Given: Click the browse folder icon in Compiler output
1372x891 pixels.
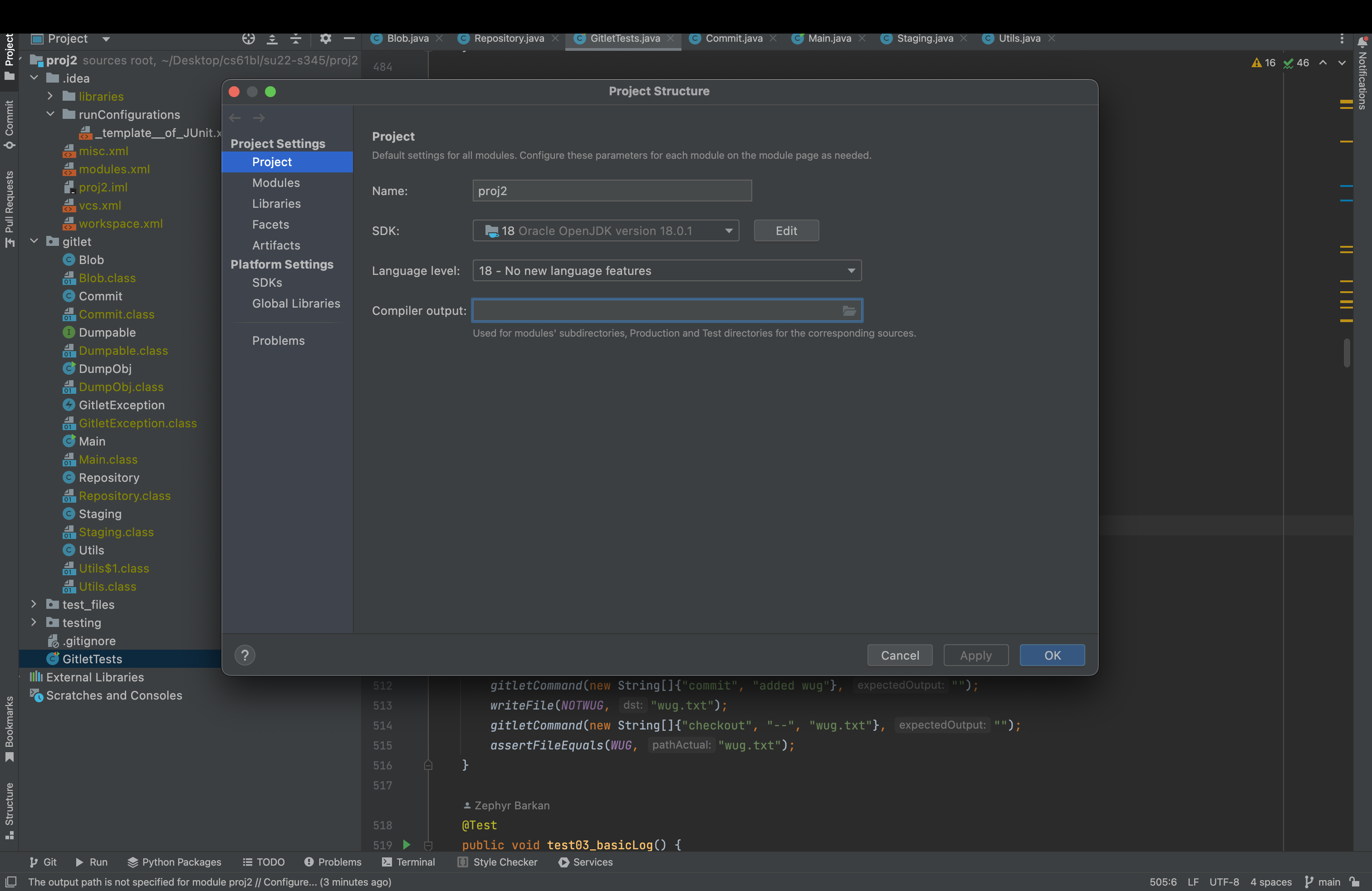Looking at the screenshot, I should (848, 311).
